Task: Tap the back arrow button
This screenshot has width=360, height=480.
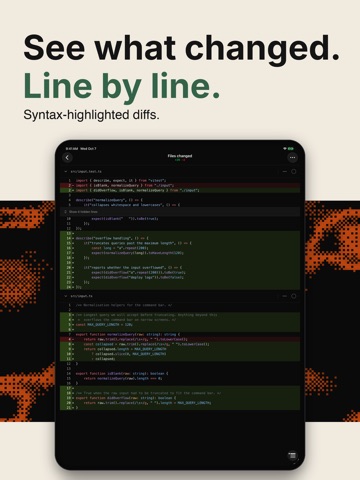Action: click(68, 158)
